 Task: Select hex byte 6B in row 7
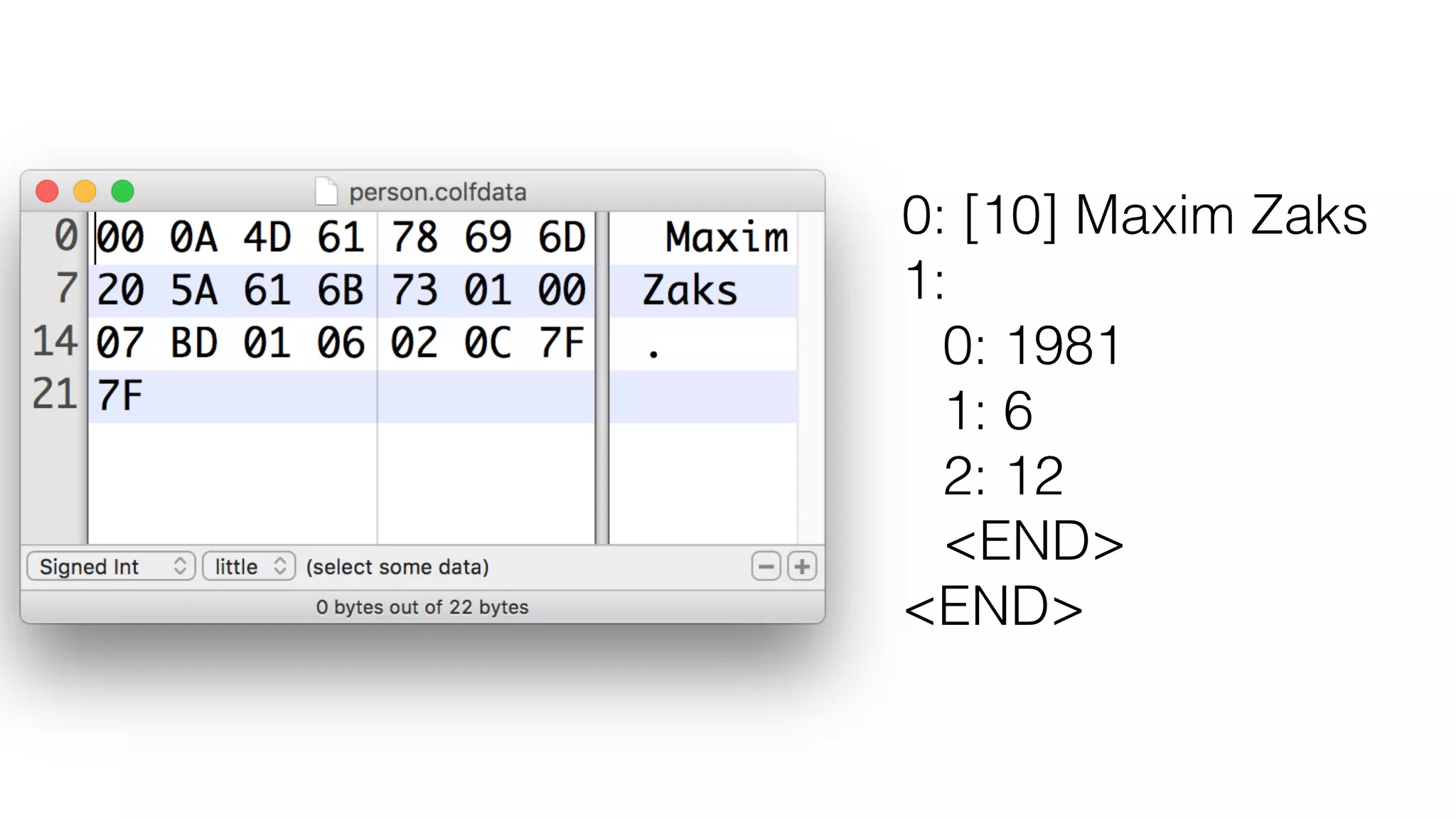[x=341, y=291]
